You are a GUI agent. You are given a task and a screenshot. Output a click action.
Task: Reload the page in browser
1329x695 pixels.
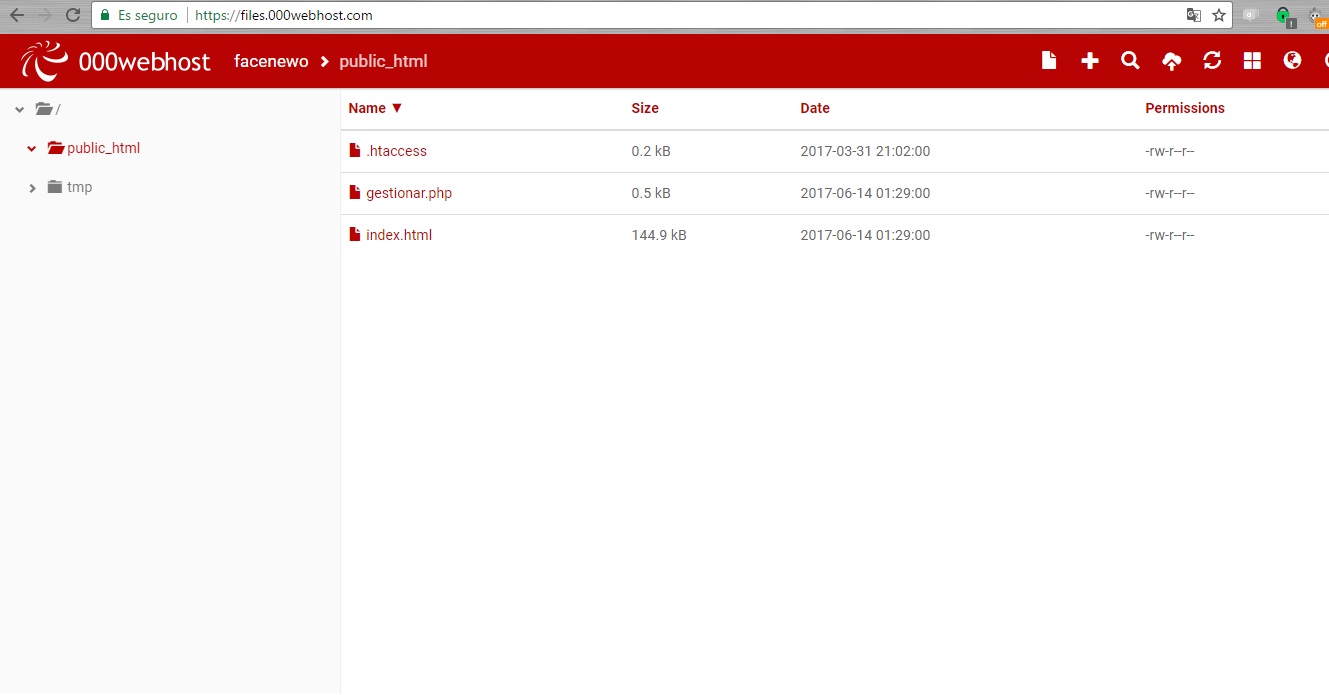pos(72,15)
